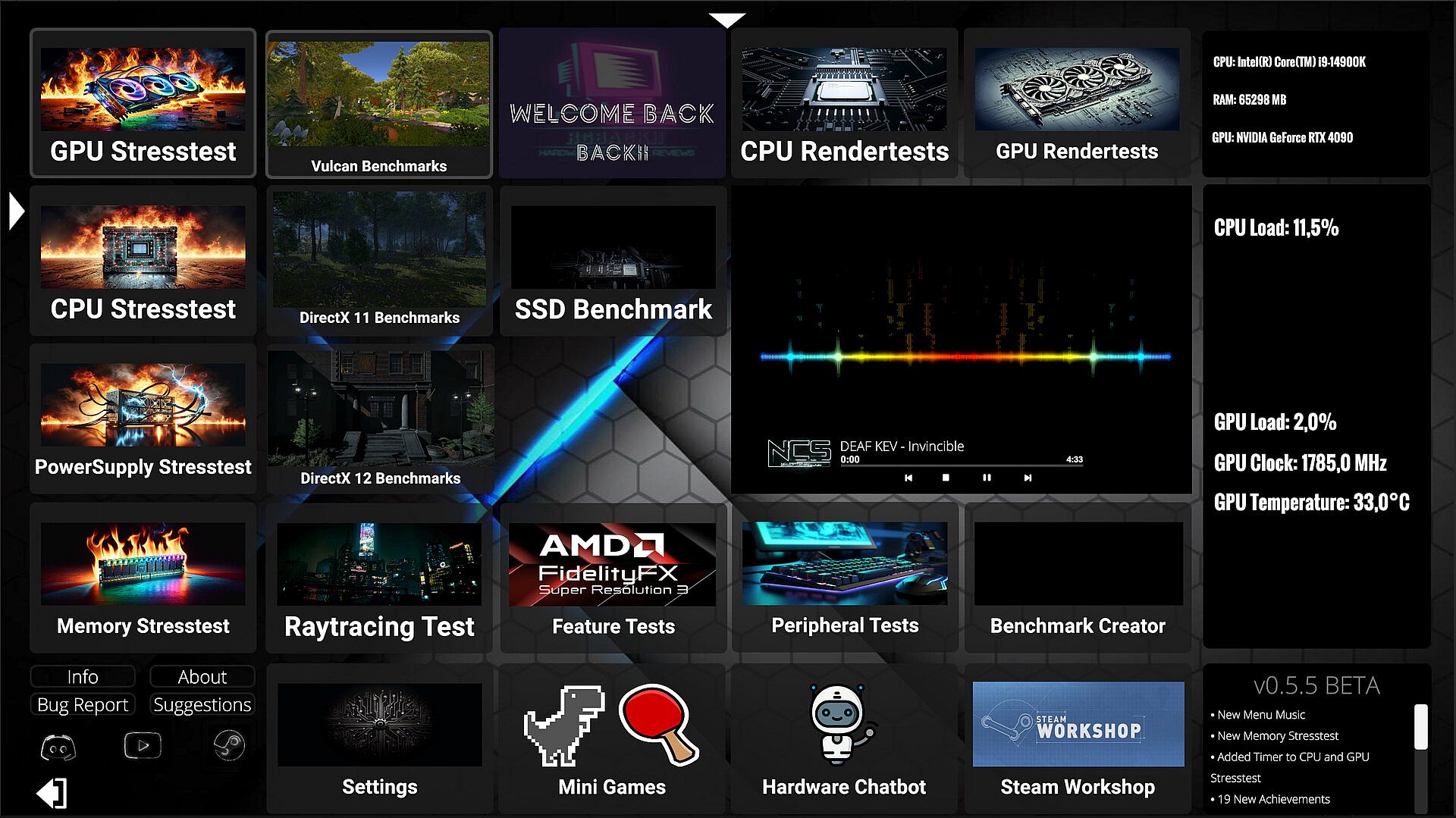Open the Bug Report link
Image resolution: width=1456 pixels, height=818 pixels.
click(83, 704)
